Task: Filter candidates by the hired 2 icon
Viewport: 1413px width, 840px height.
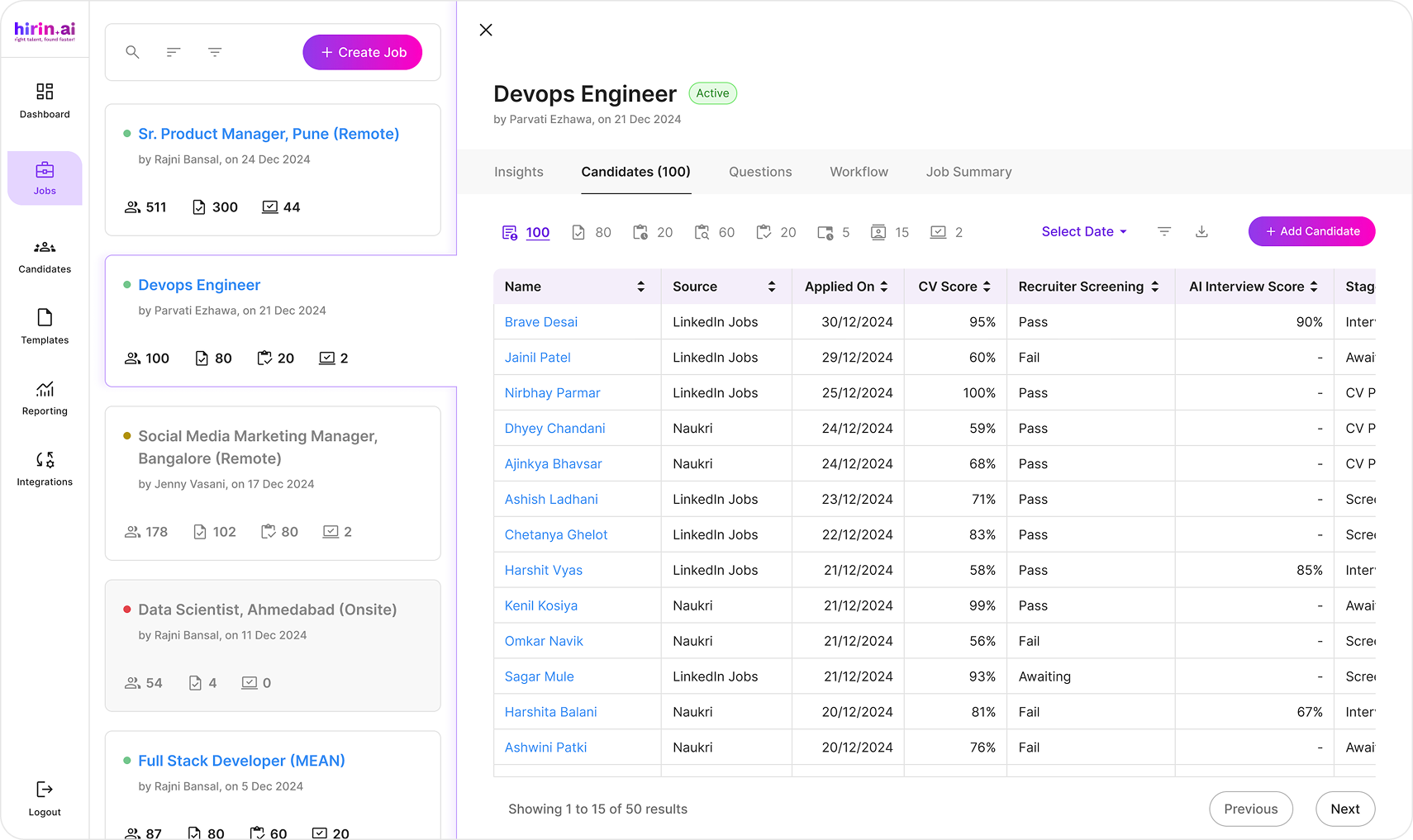Action: [x=946, y=233]
